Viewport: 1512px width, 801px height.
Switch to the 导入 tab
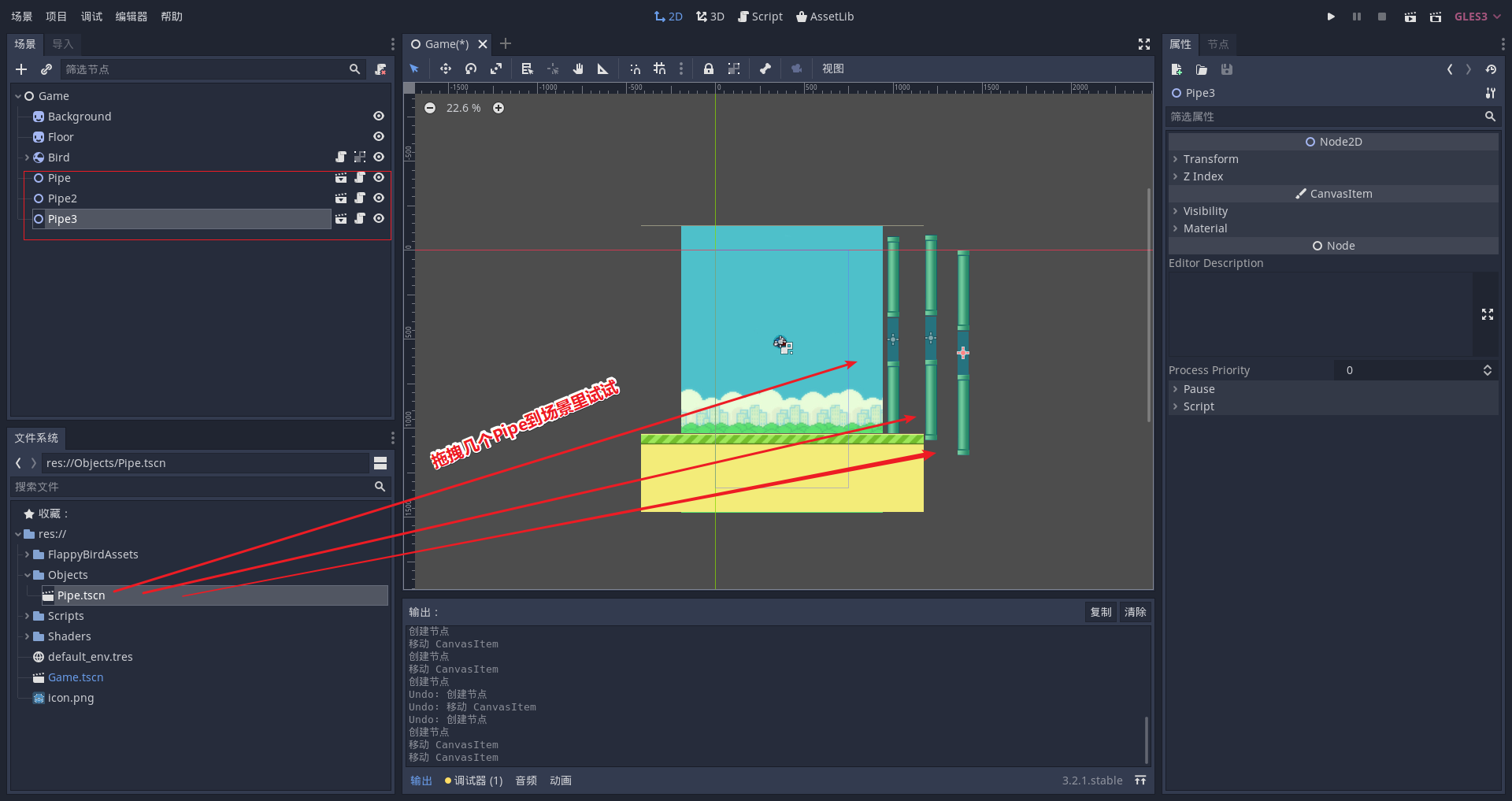pos(62,44)
